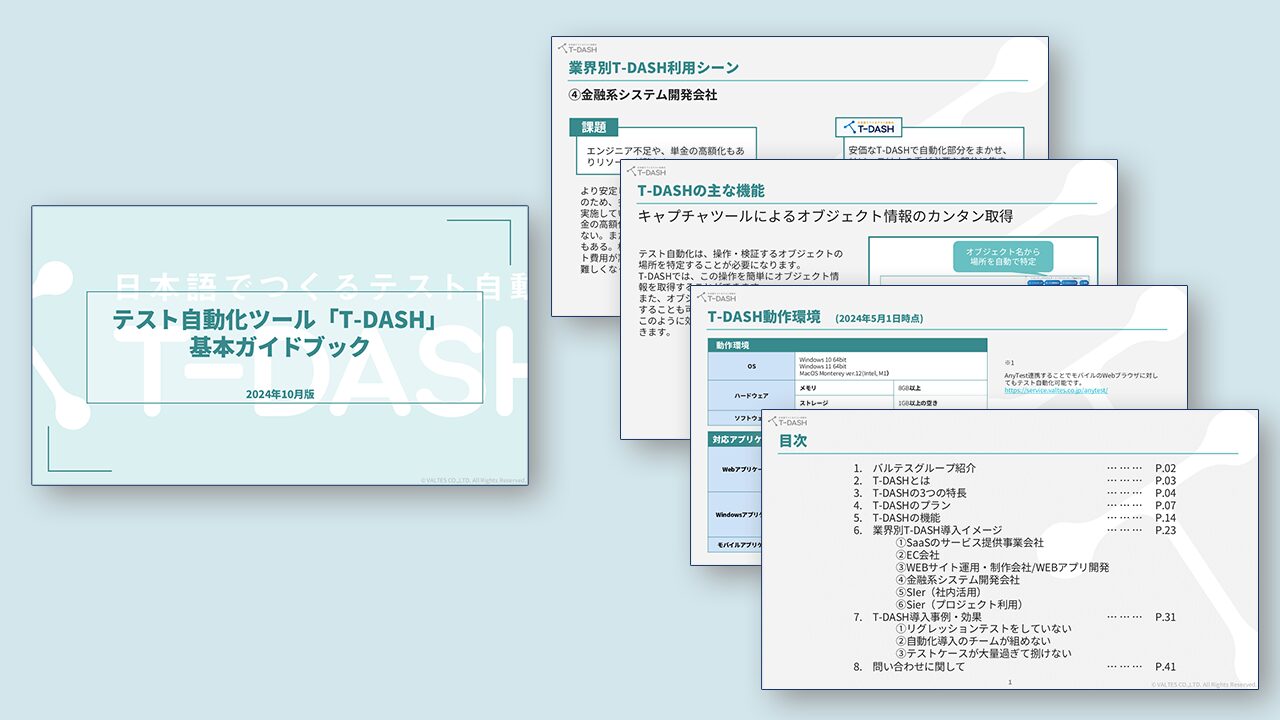Select the 目次 slide in the stack

tap(1010, 560)
